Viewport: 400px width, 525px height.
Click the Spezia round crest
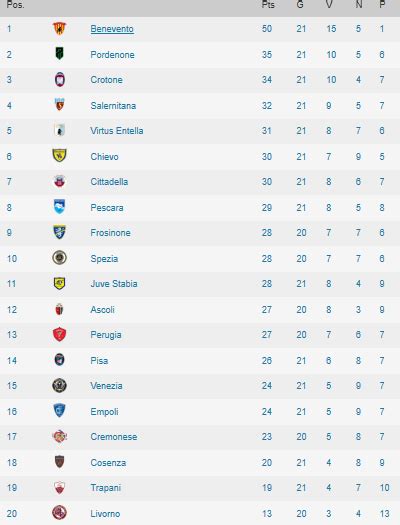[60, 258]
